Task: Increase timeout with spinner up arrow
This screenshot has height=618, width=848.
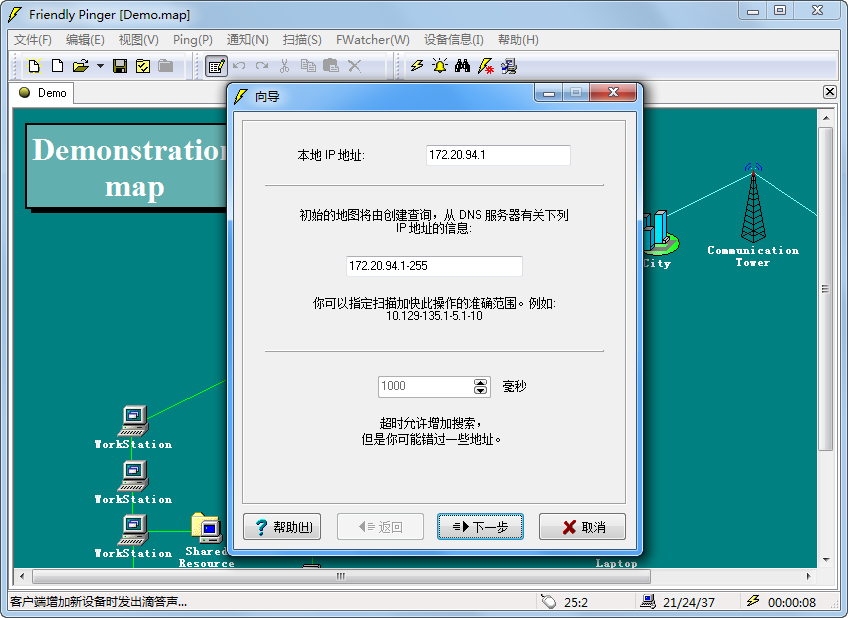Action: click(x=480, y=382)
